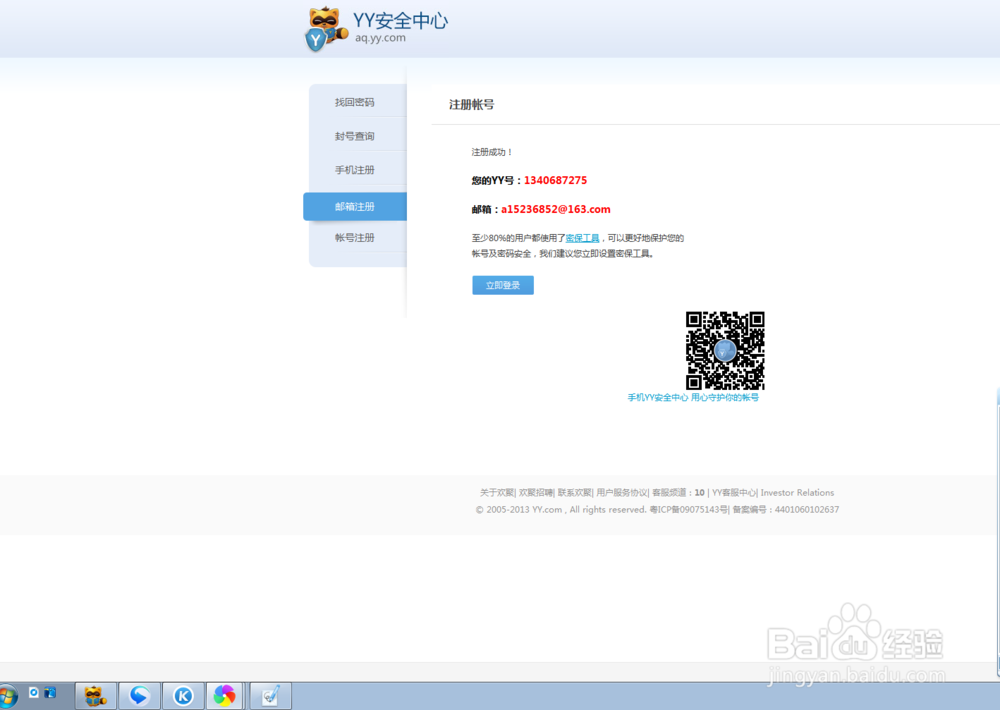Click the QR code image
Image resolution: width=1000 pixels, height=710 pixels.
(725, 350)
